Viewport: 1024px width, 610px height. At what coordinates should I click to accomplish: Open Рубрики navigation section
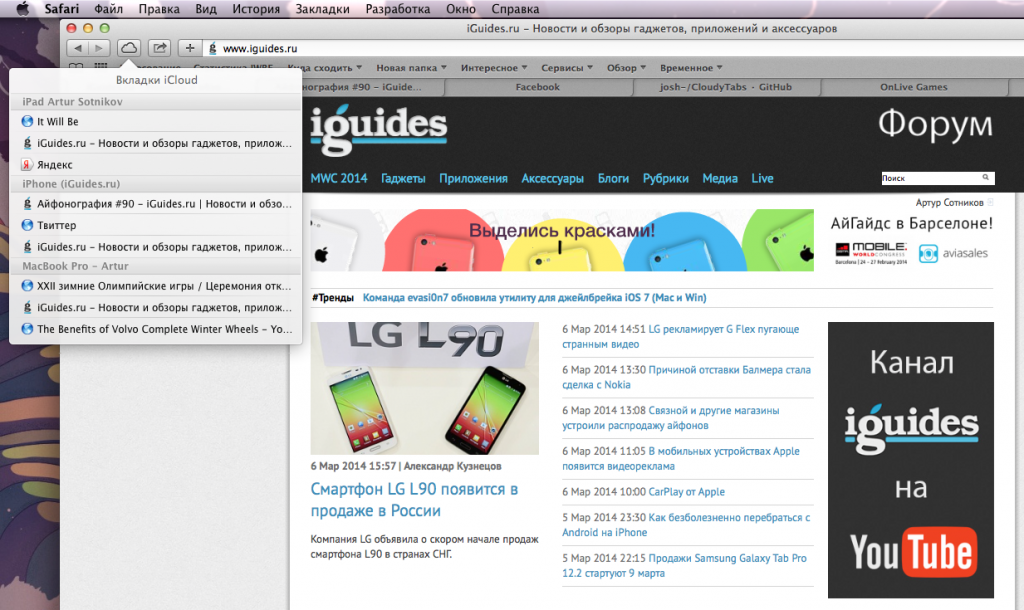665,178
